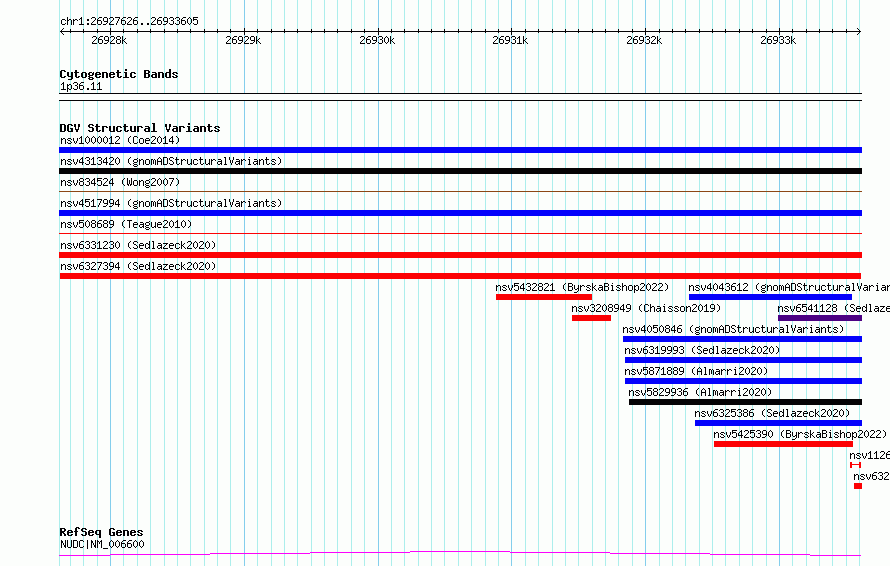This screenshot has height=566, width=890.
Task: Click the RefSeq Genes track heading
Action: click(101, 532)
